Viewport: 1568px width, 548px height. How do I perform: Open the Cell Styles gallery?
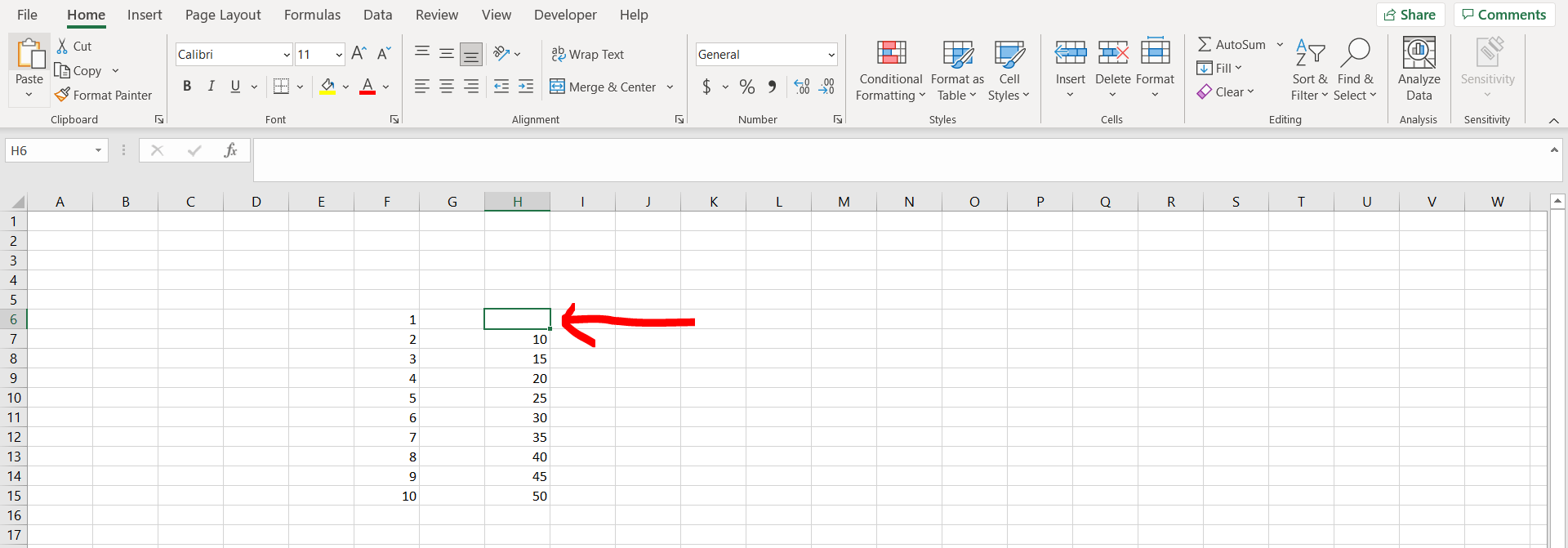point(1009,70)
